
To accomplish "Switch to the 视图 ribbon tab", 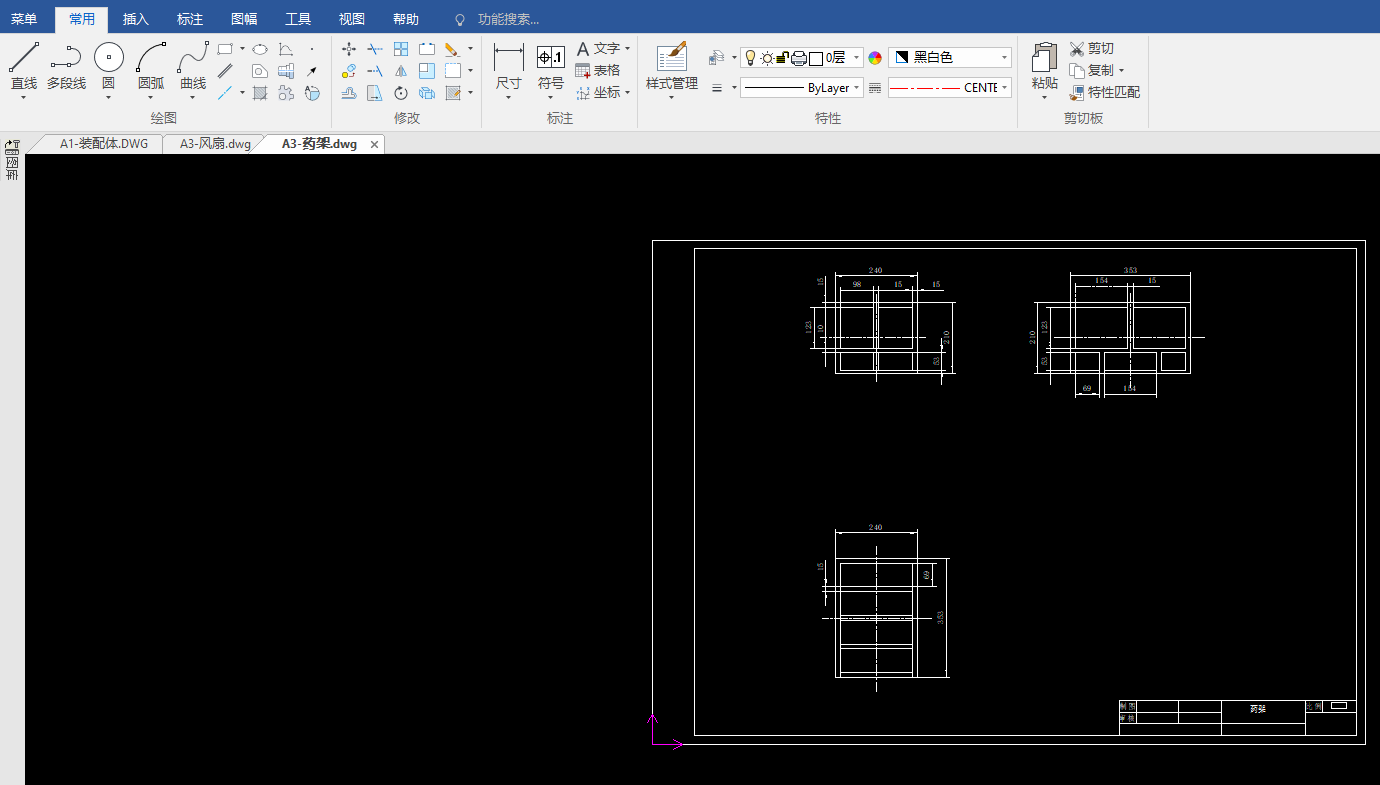I will (x=352, y=19).
